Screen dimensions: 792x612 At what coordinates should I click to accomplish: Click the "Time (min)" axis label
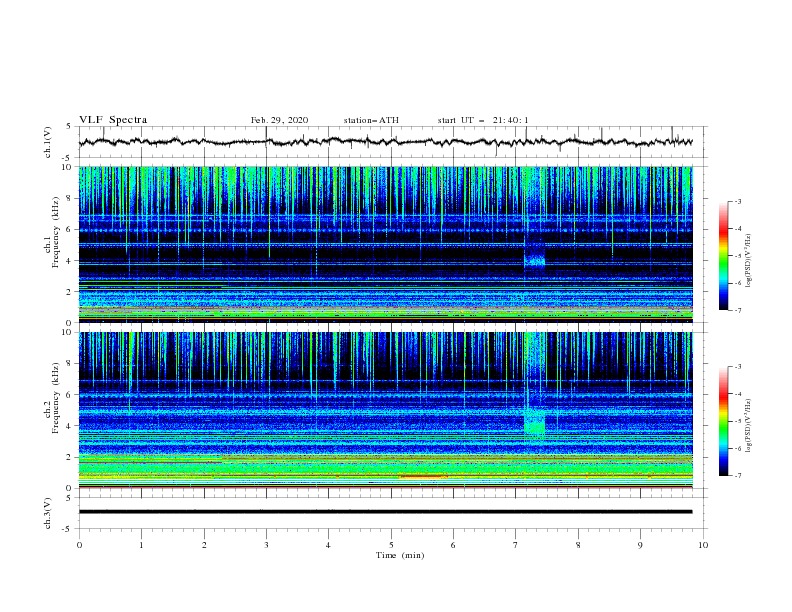[x=400, y=555]
